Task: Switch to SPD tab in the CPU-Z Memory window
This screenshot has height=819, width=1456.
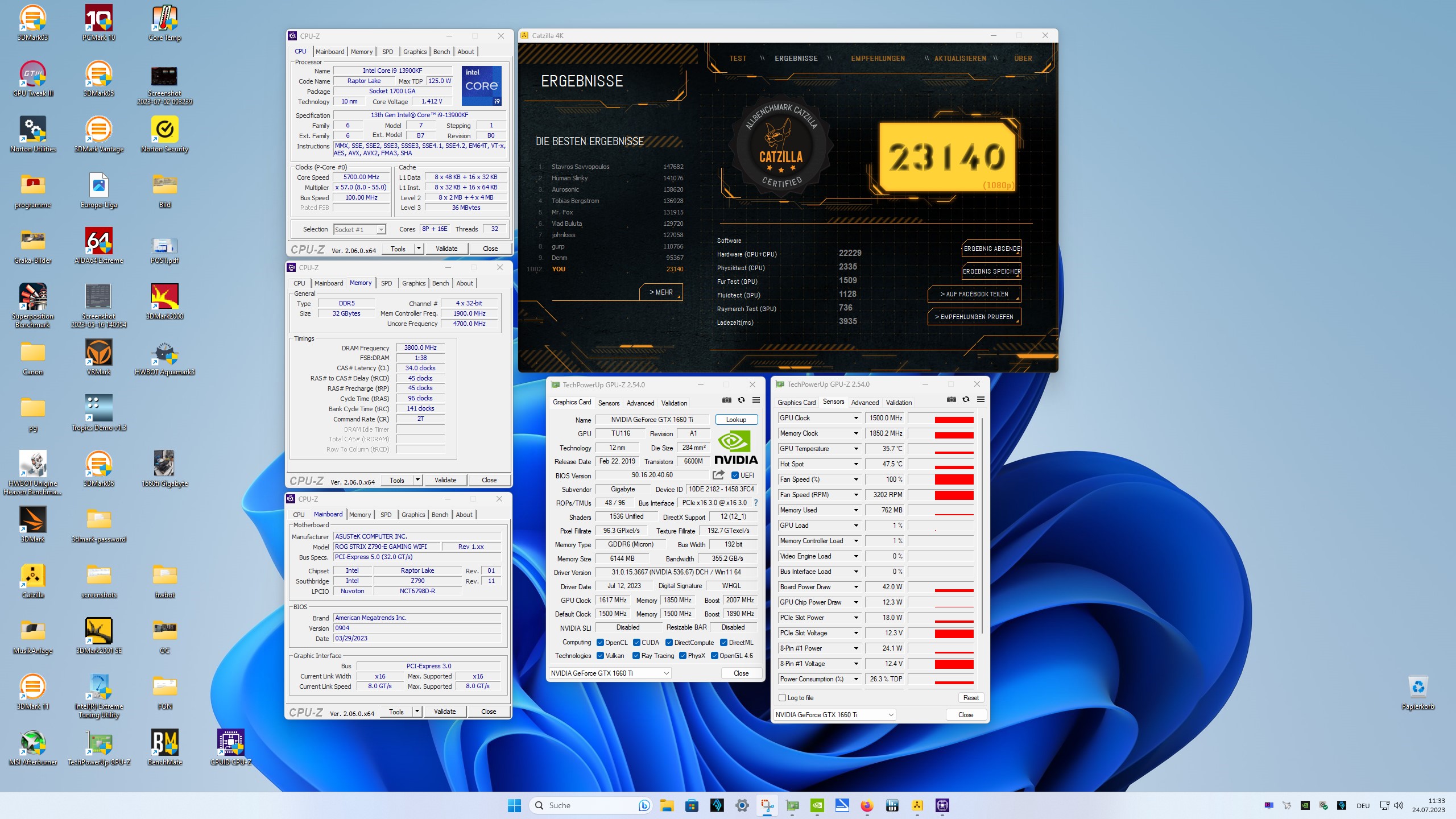Action: [x=387, y=283]
